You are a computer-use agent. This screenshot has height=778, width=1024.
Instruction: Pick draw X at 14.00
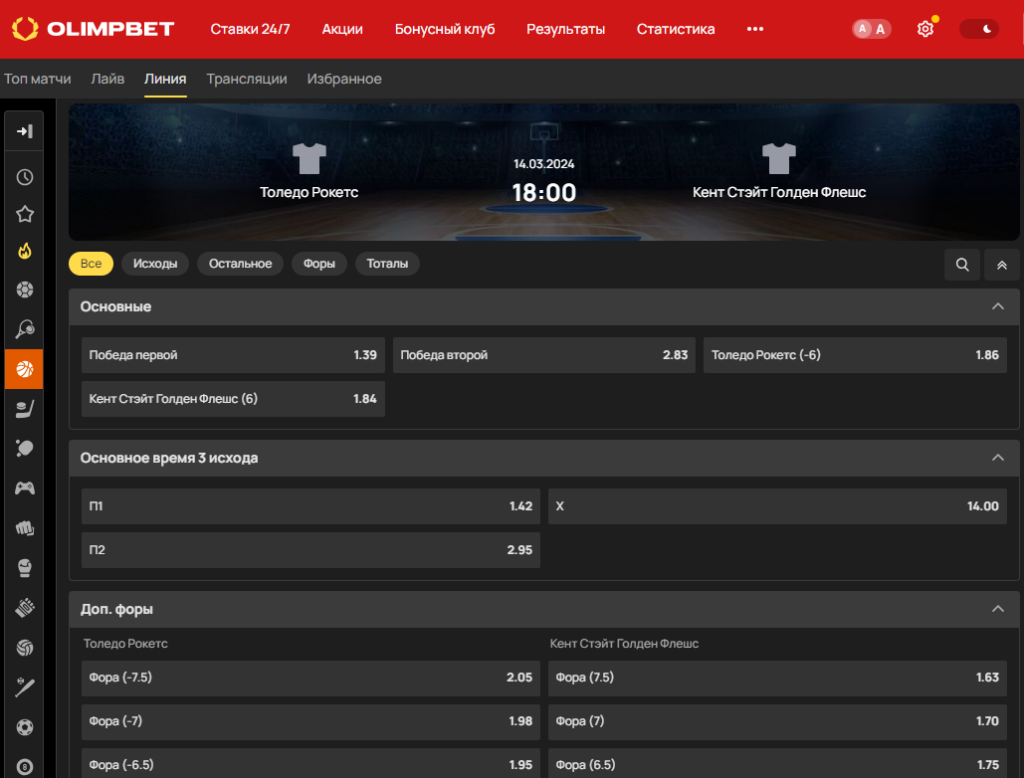click(x=777, y=506)
